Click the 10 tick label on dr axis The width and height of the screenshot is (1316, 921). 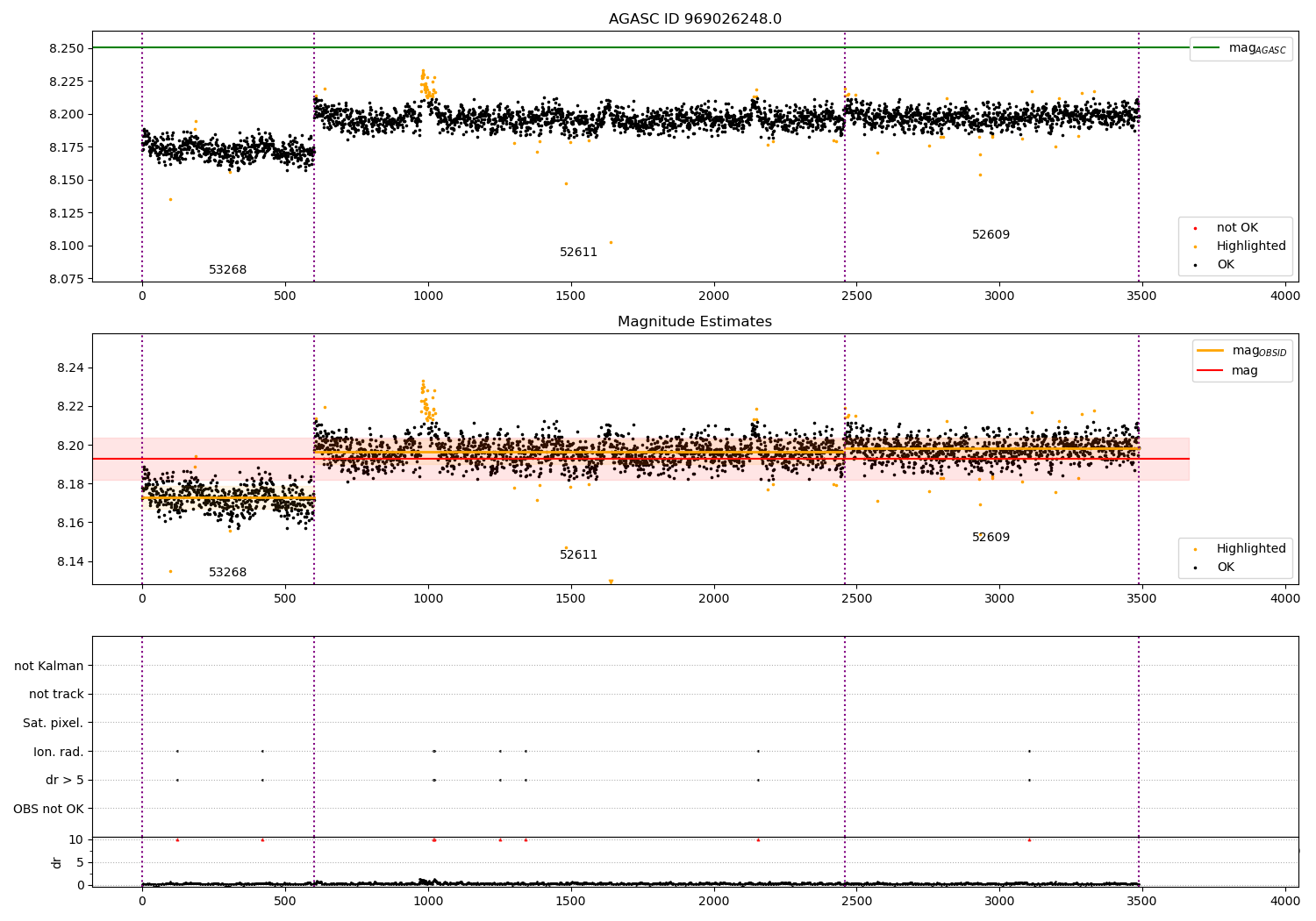tap(76, 839)
